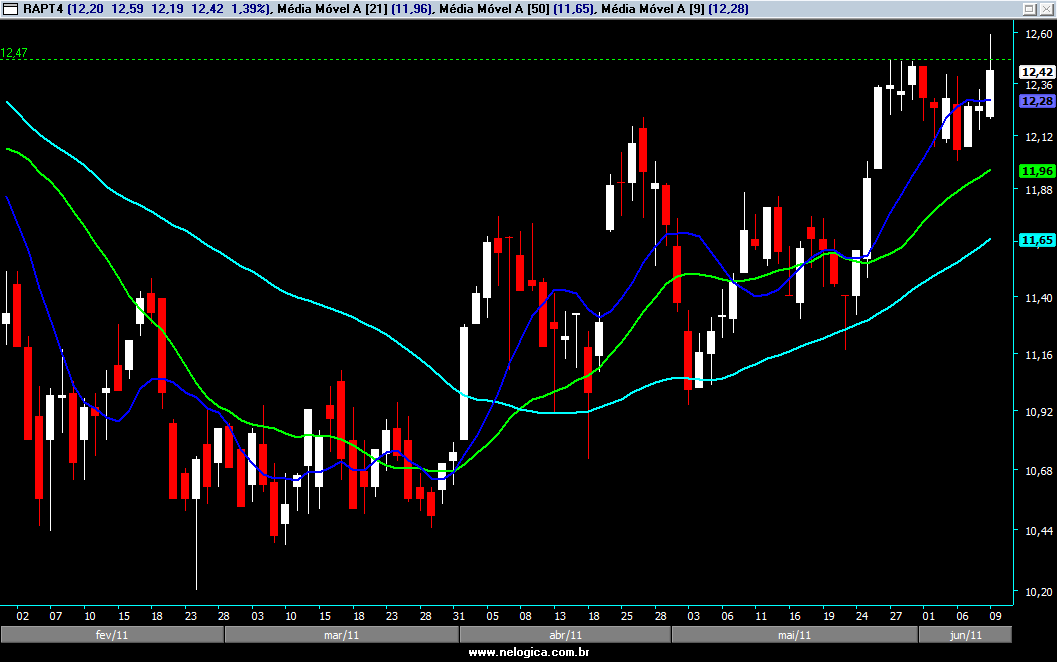Select the RAPT4 ticker text in title

tap(42, 9)
